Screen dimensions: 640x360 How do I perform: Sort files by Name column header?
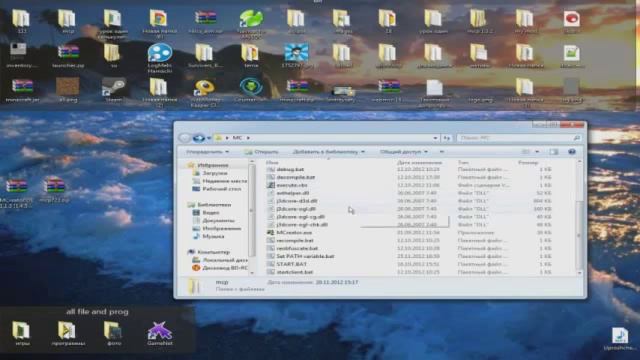tap(272, 162)
